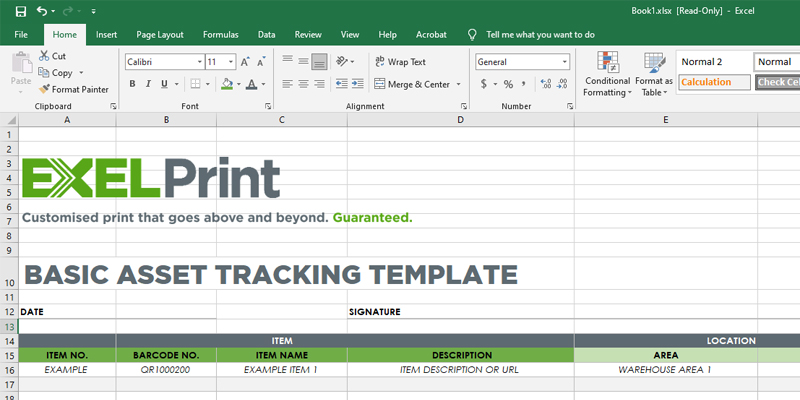Screen dimensions: 800x400
Task: Click the Paste clipboard icon
Action: 21,63
